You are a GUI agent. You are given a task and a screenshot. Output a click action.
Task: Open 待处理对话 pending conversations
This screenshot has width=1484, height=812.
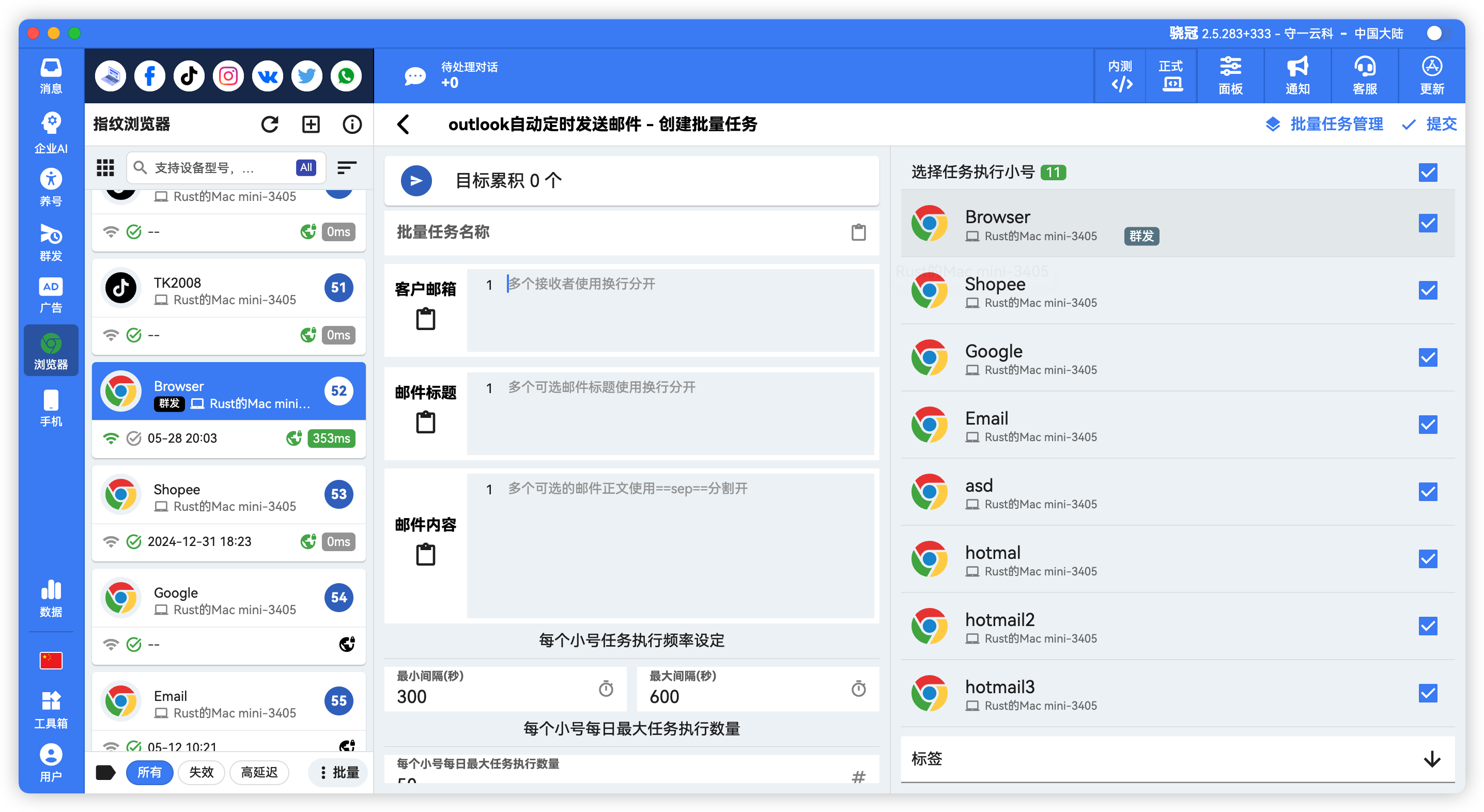(x=452, y=75)
